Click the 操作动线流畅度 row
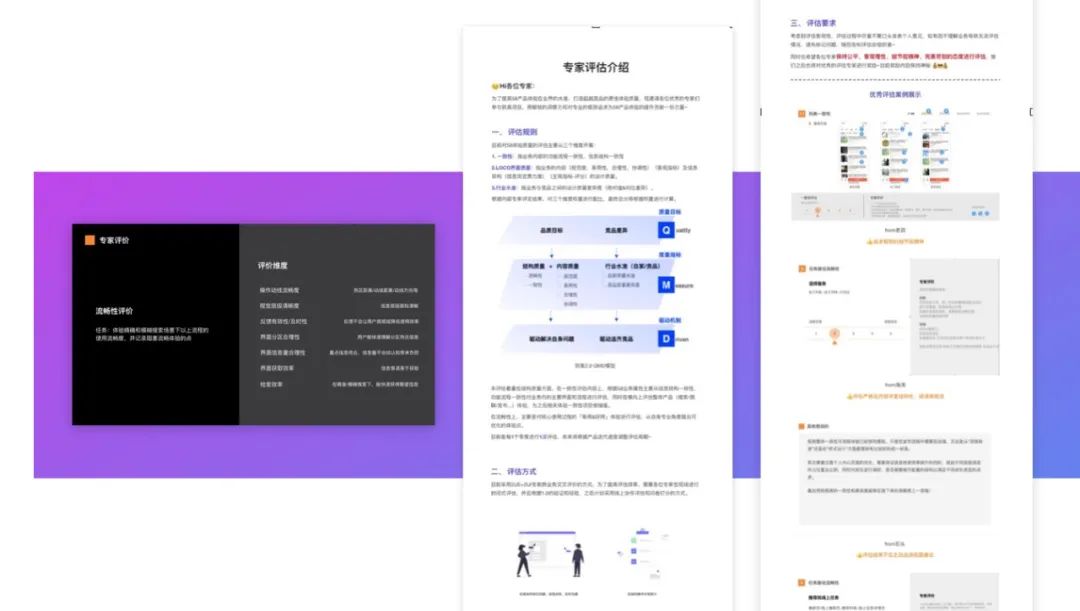 pos(338,290)
